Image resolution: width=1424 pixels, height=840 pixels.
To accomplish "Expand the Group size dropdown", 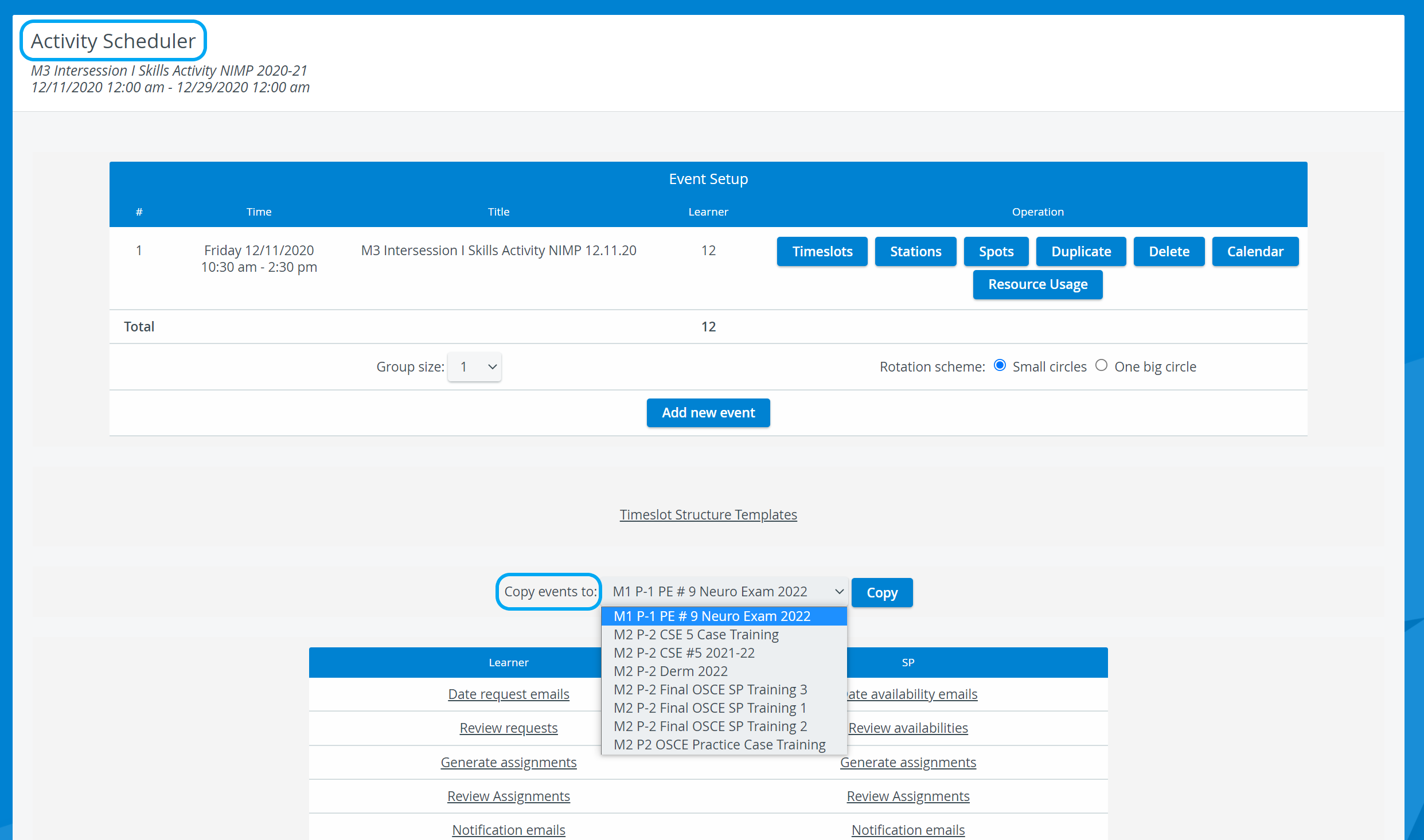I will (x=474, y=367).
